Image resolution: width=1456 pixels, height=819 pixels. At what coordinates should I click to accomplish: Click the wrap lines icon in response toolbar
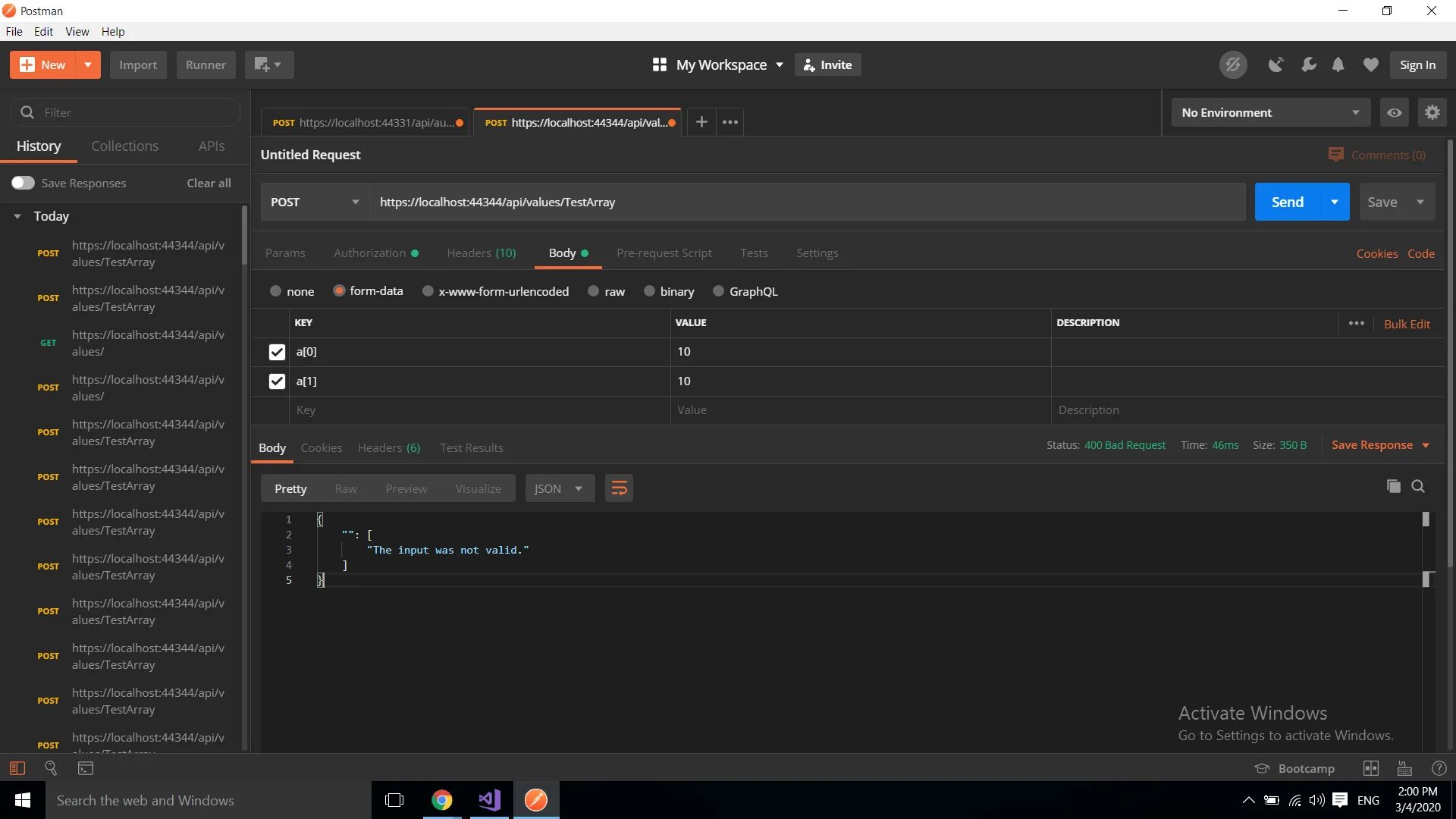(x=619, y=488)
